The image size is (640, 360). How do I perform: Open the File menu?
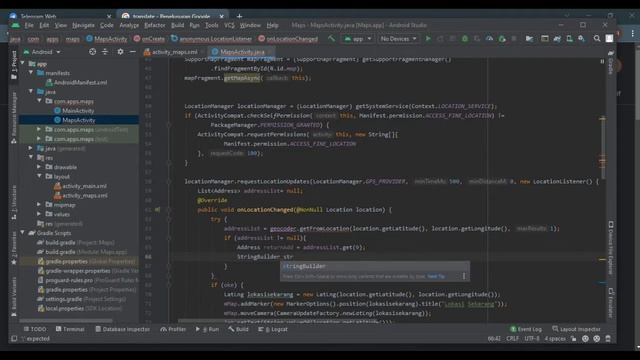[x=29, y=25]
